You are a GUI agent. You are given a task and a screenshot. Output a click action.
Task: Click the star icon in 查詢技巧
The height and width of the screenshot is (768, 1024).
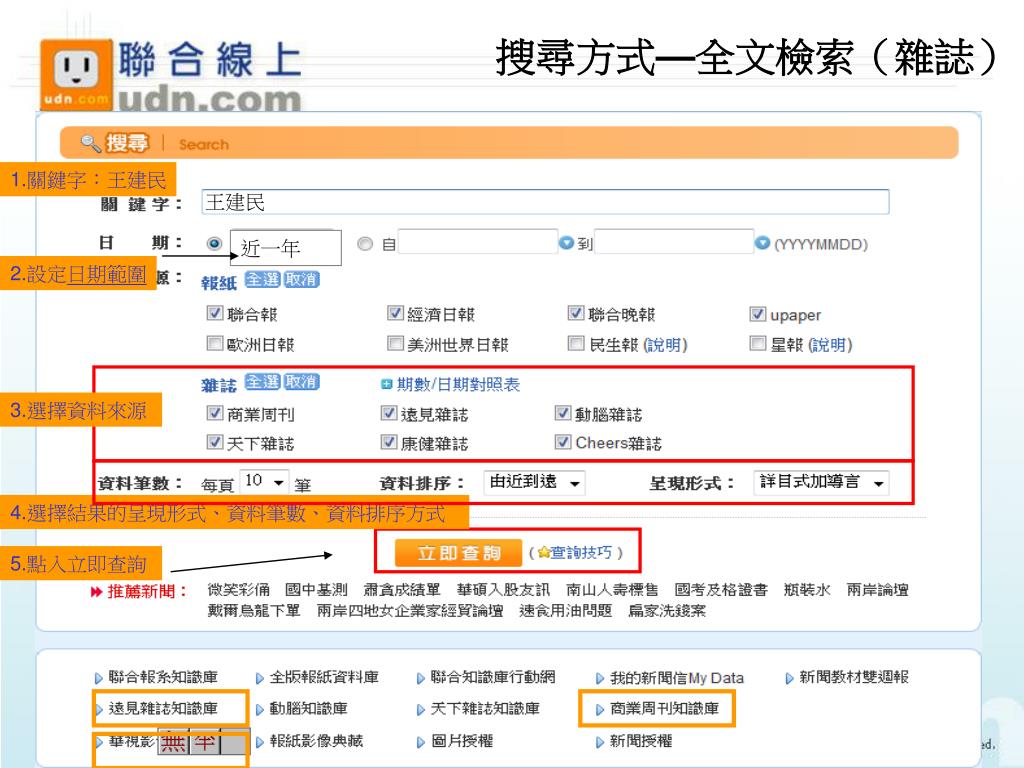point(543,553)
